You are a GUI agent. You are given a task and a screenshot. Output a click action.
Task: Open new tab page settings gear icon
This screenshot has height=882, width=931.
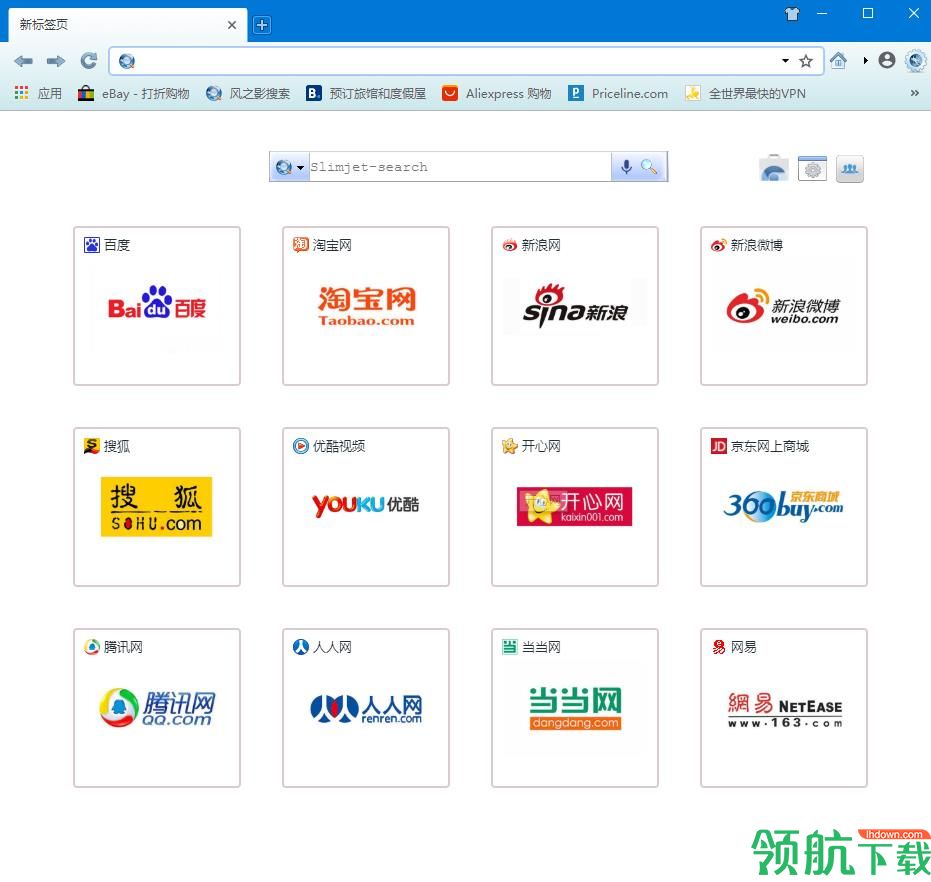pyautogui.click(x=812, y=169)
